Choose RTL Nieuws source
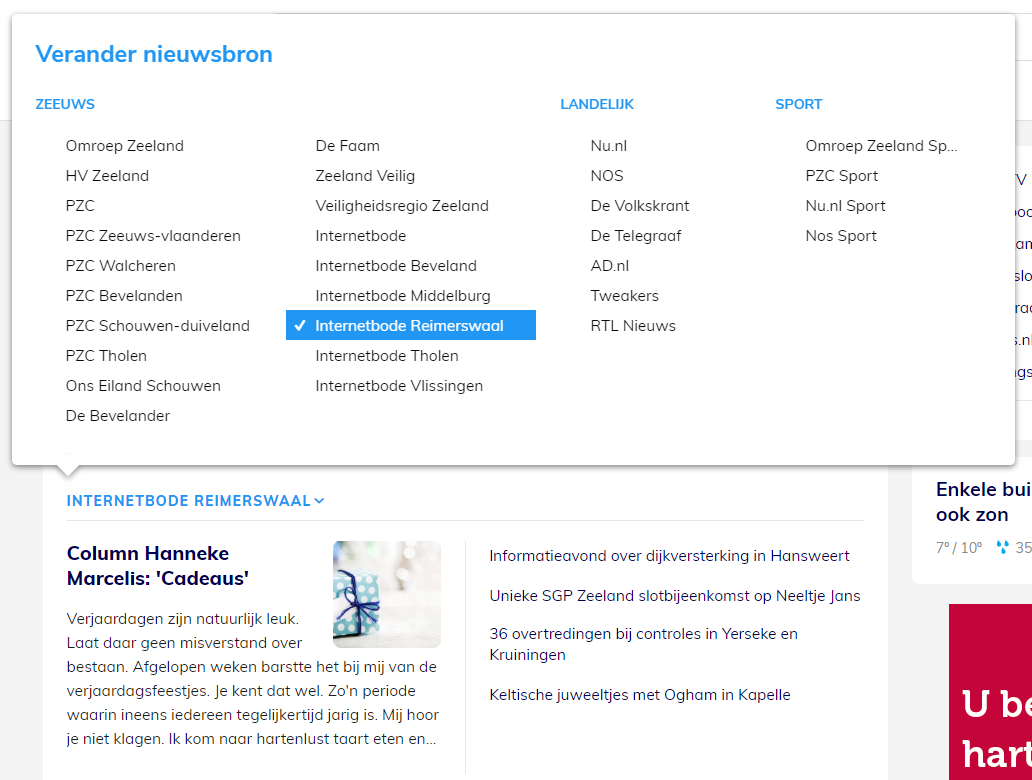The width and height of the screenshot is (1032, 780). (x=633, y=325)
